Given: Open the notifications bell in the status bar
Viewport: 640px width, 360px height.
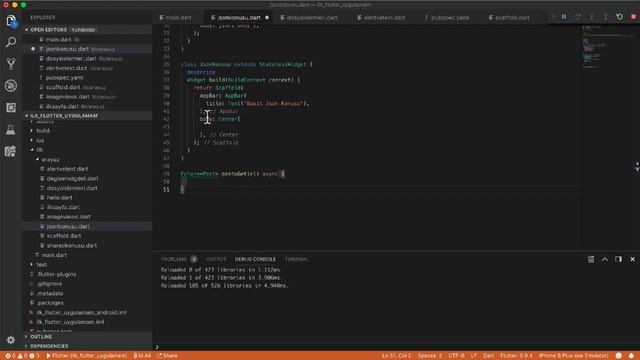Looking at the screenshot, I should tap(631, 356).
